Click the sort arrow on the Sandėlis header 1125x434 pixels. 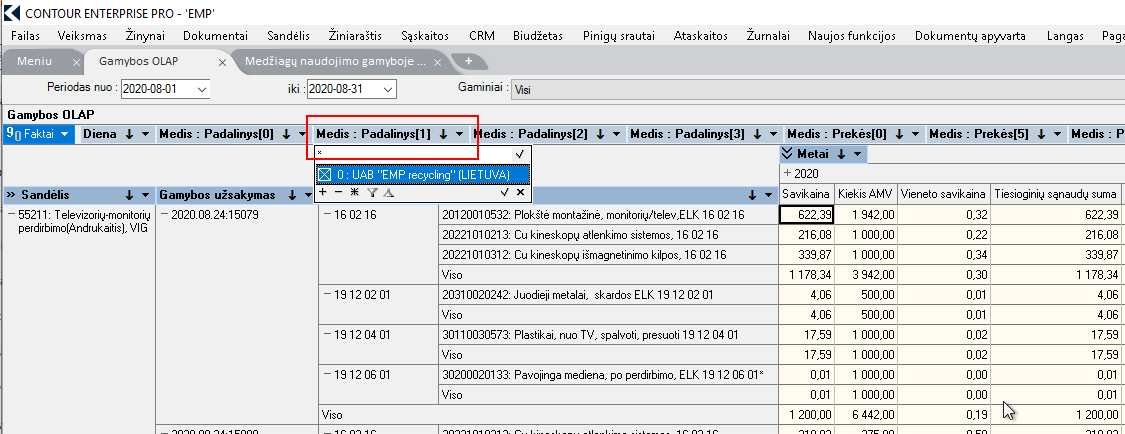pos(130,194)
